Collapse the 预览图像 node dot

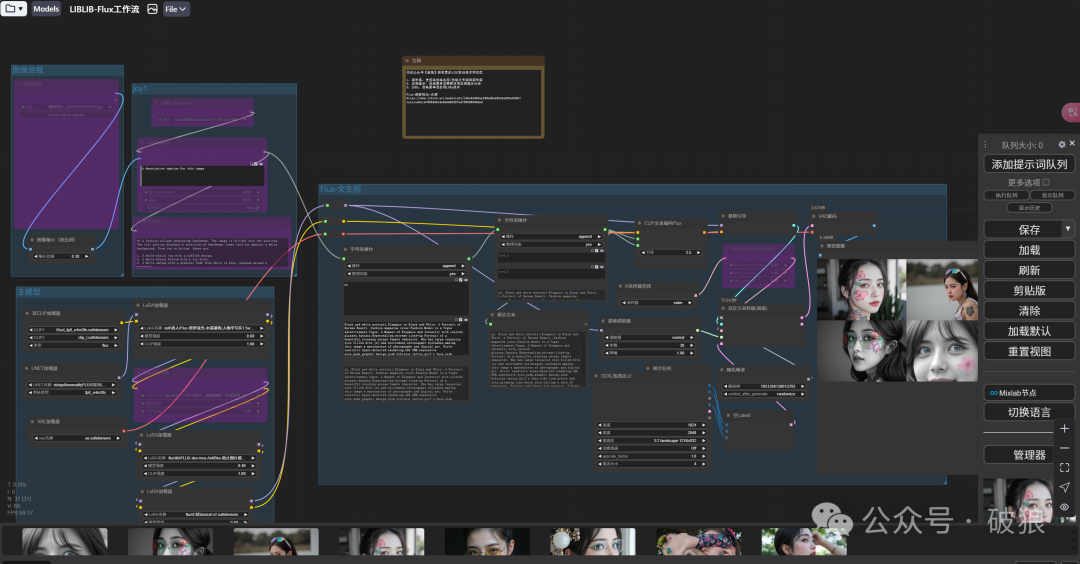click(x=822, y=246)
